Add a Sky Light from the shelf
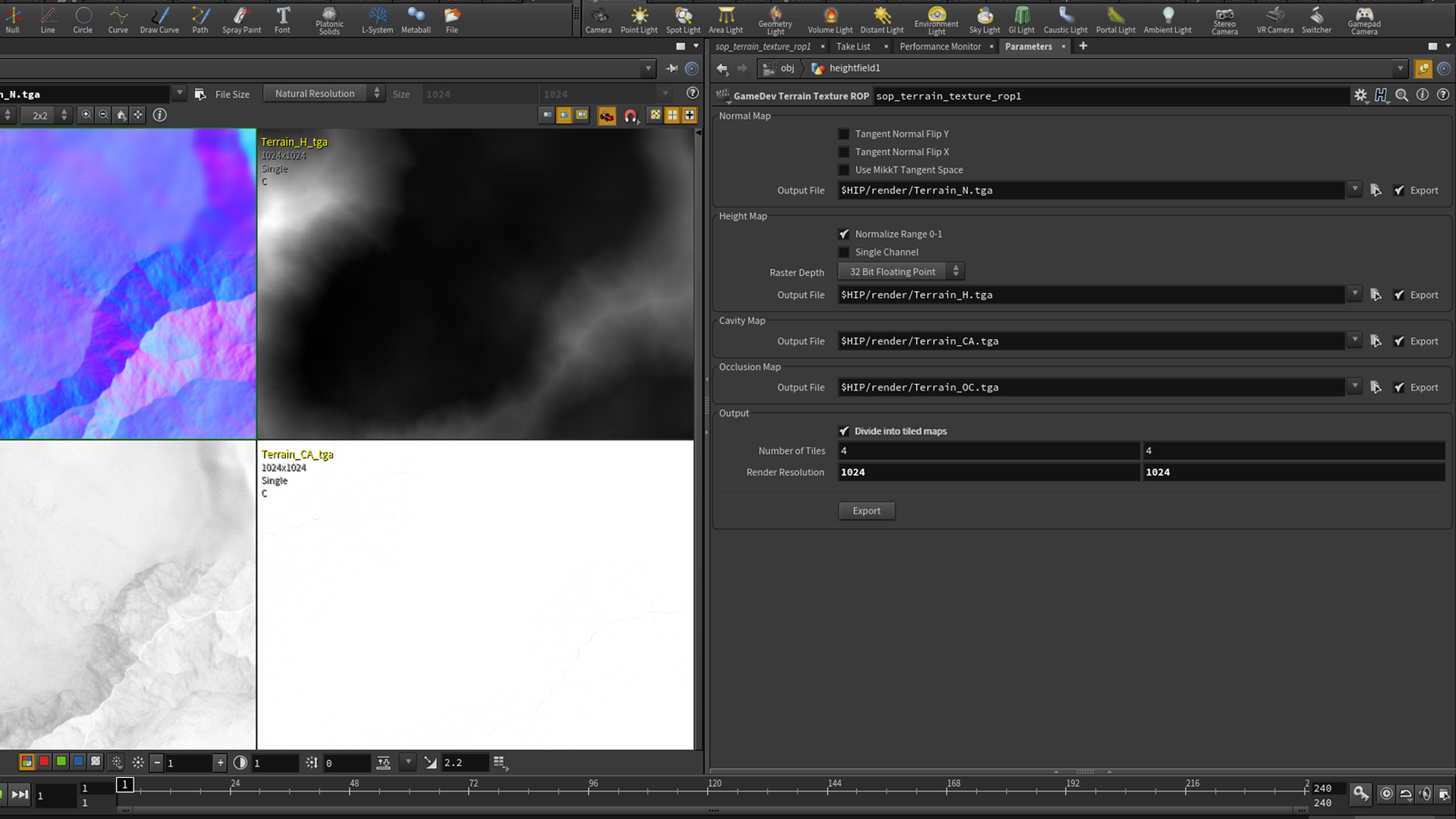Viewport: 1456px width, 819px height. 984,19
